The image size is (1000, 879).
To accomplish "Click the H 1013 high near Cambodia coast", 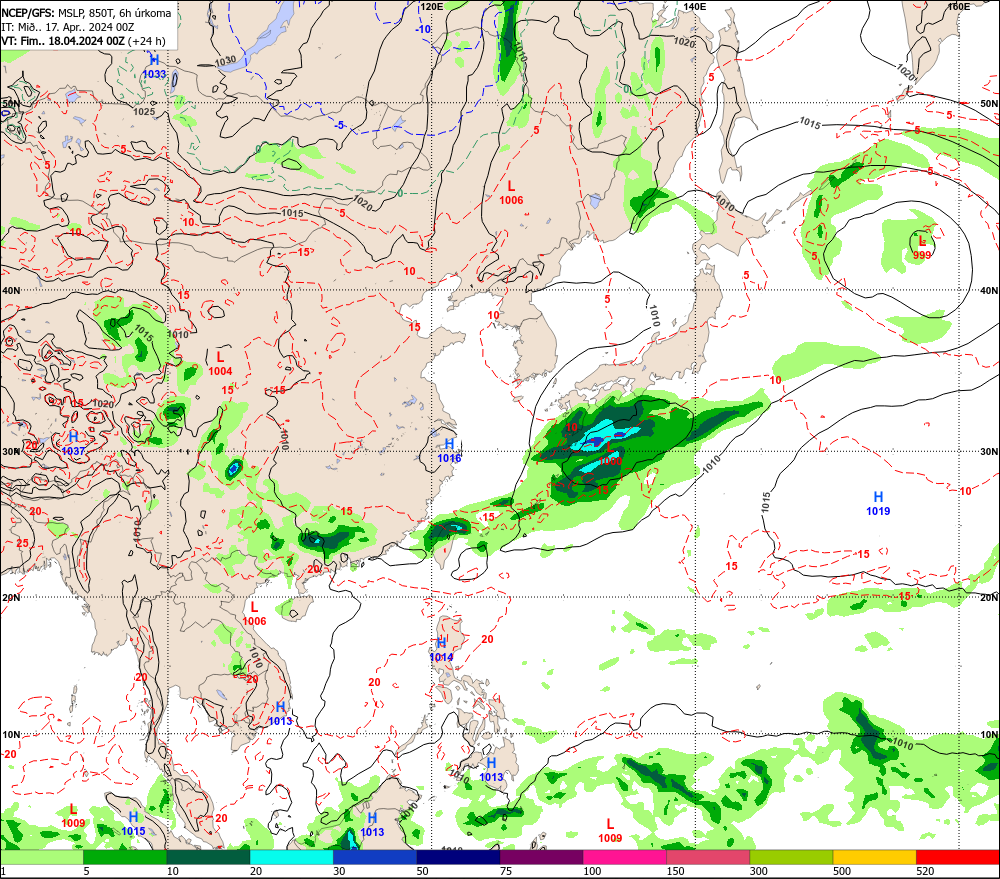I will [x=280, y=714].
